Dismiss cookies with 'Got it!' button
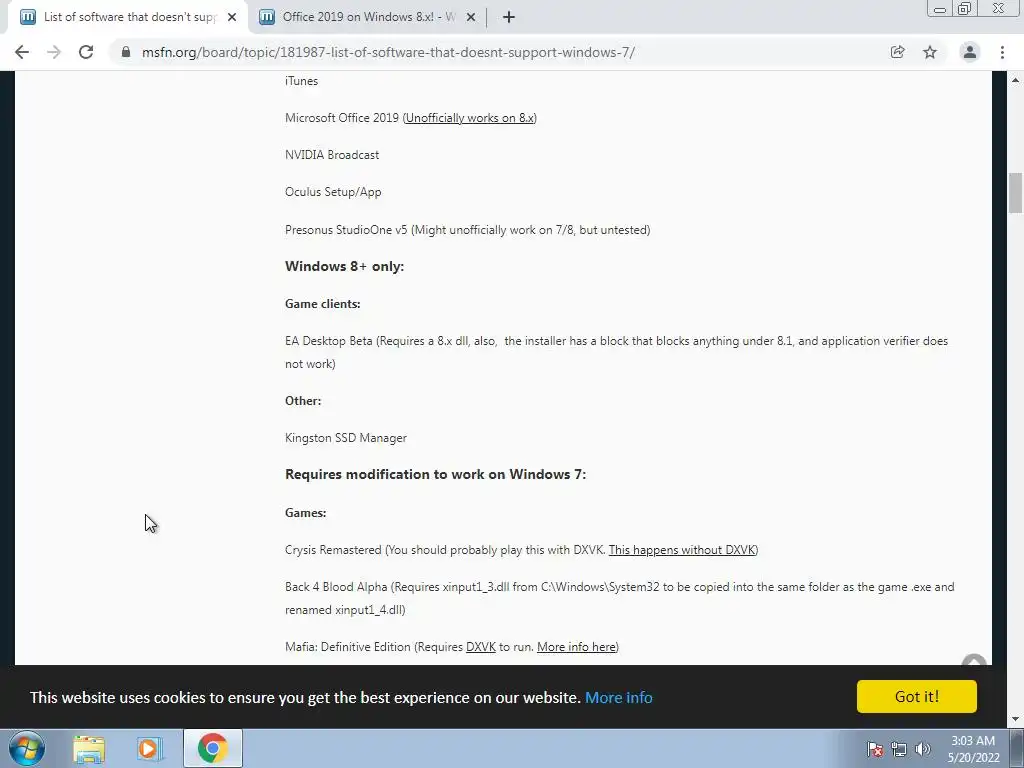The height and width of the screenshot is (768, 1024). click(916, 697)
